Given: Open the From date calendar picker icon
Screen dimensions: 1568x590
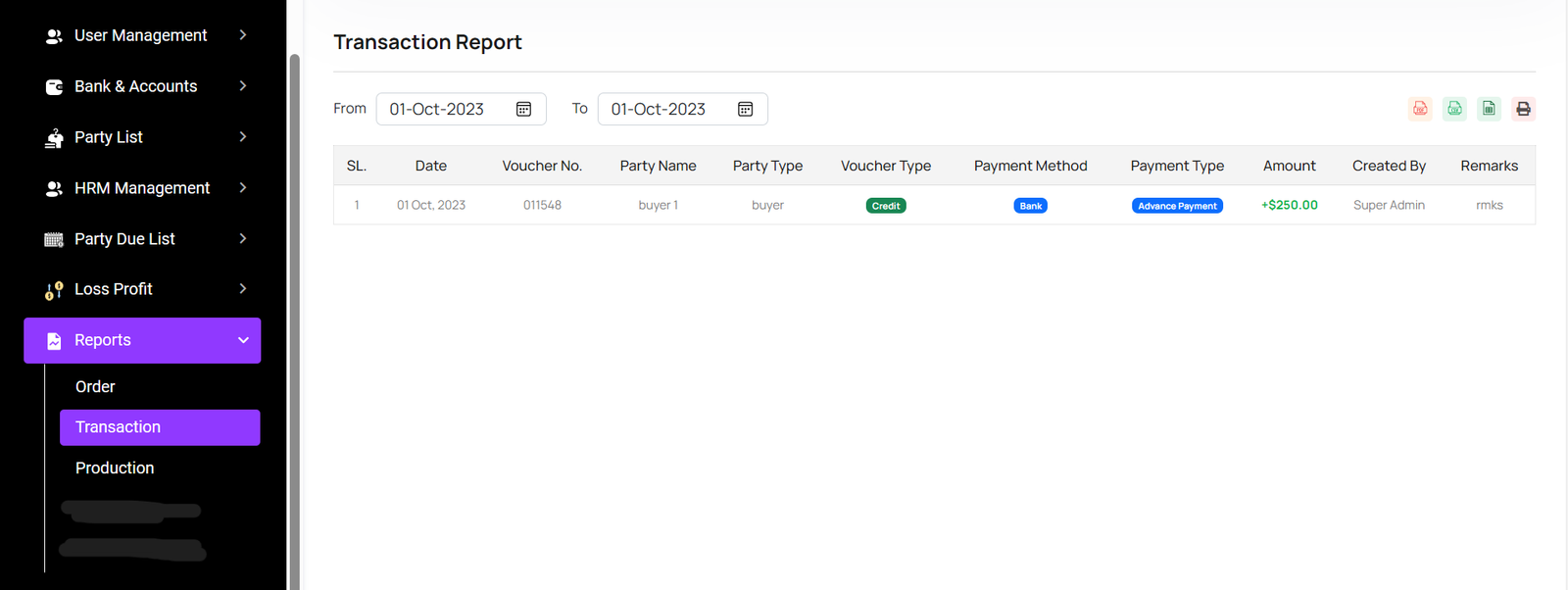Looking at the screenshot, I should point(523,109).
